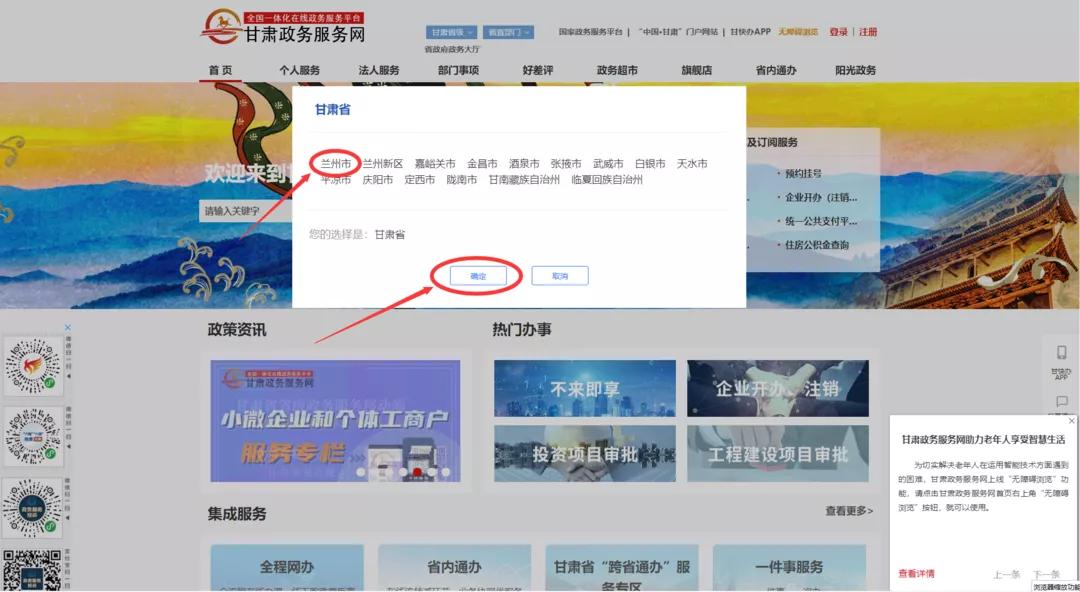Click the 登录 login link
1080x592 pixels.
click(x=838, y=31)
